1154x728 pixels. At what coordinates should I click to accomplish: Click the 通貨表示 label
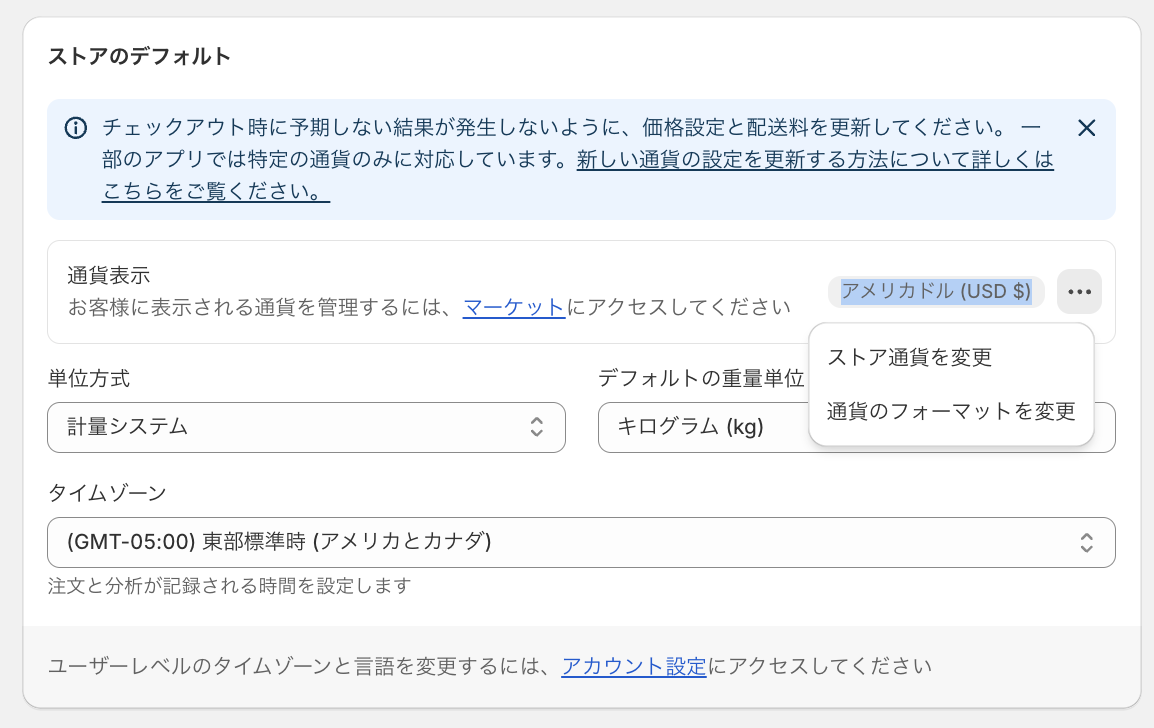pyautogui.click(x=109, y=275)
